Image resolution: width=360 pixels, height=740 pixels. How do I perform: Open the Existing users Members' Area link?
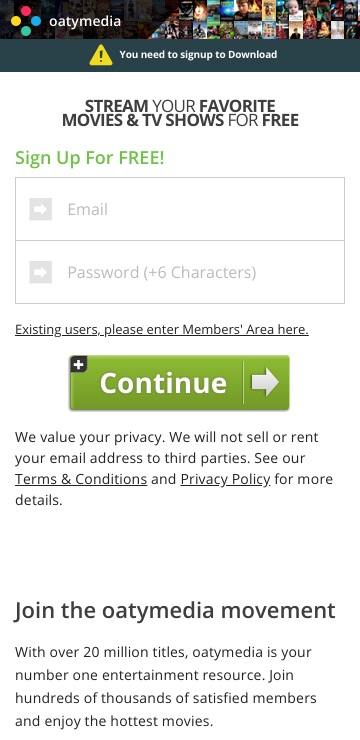click(x=162, y=329)
